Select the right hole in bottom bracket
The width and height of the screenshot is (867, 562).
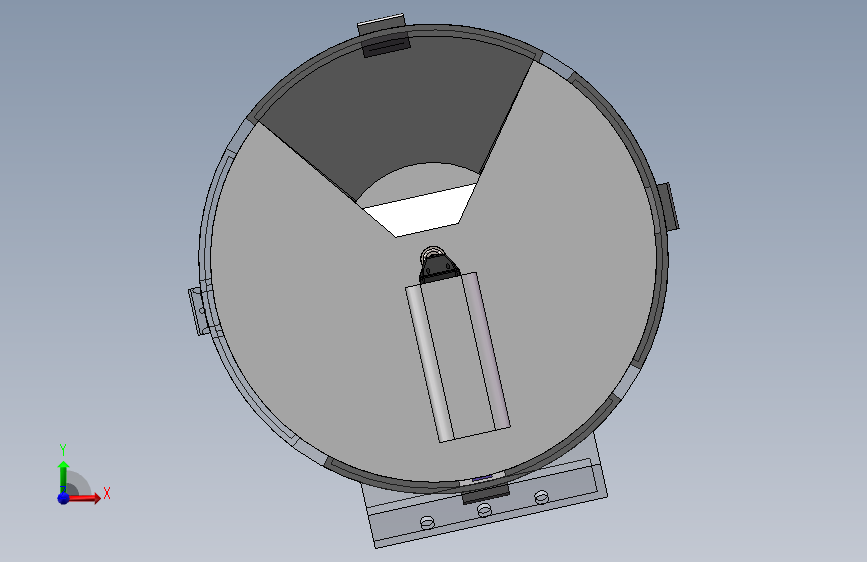[542, 497]
